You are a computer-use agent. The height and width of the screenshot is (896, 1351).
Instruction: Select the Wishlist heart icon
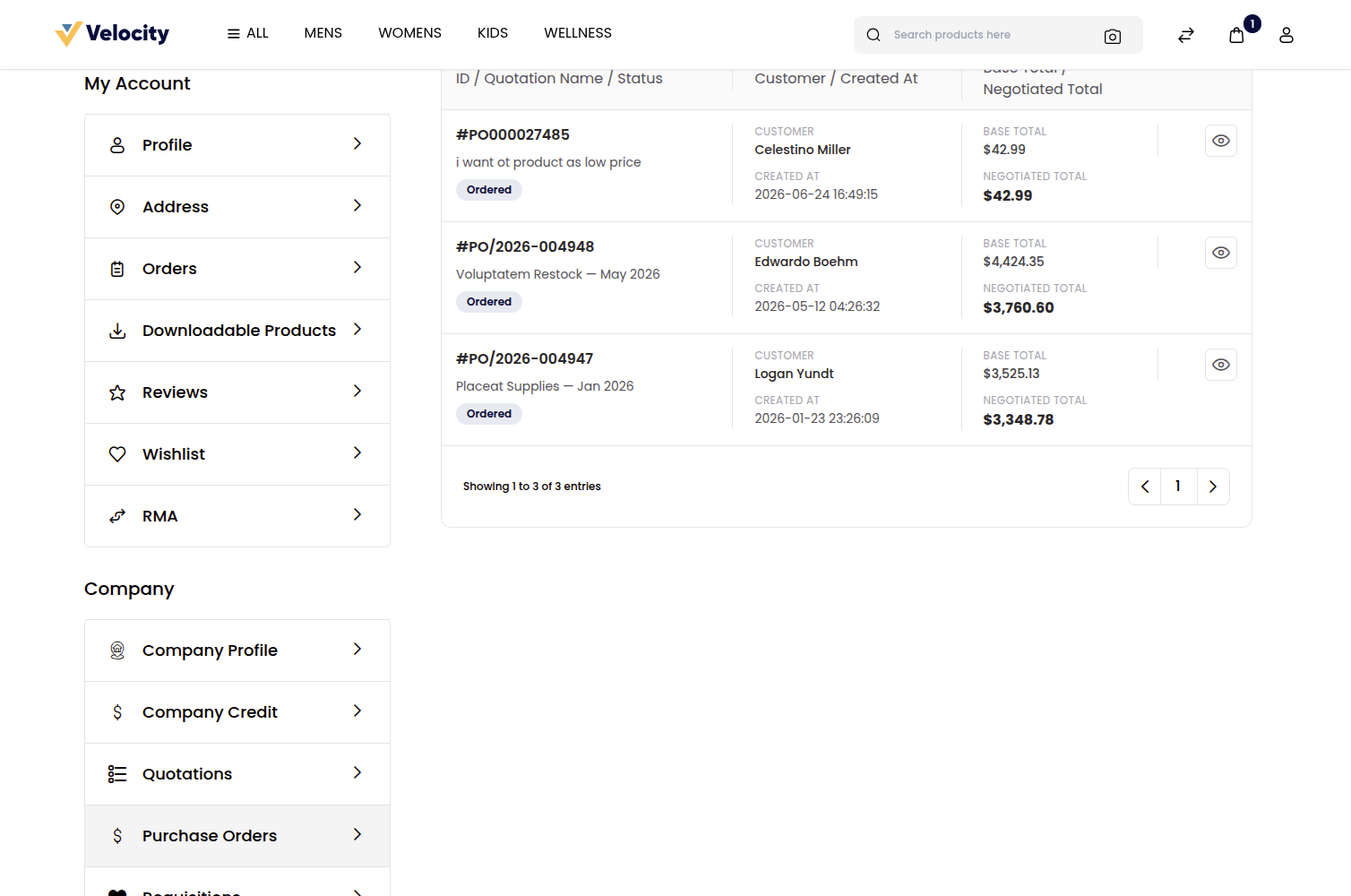117,454
